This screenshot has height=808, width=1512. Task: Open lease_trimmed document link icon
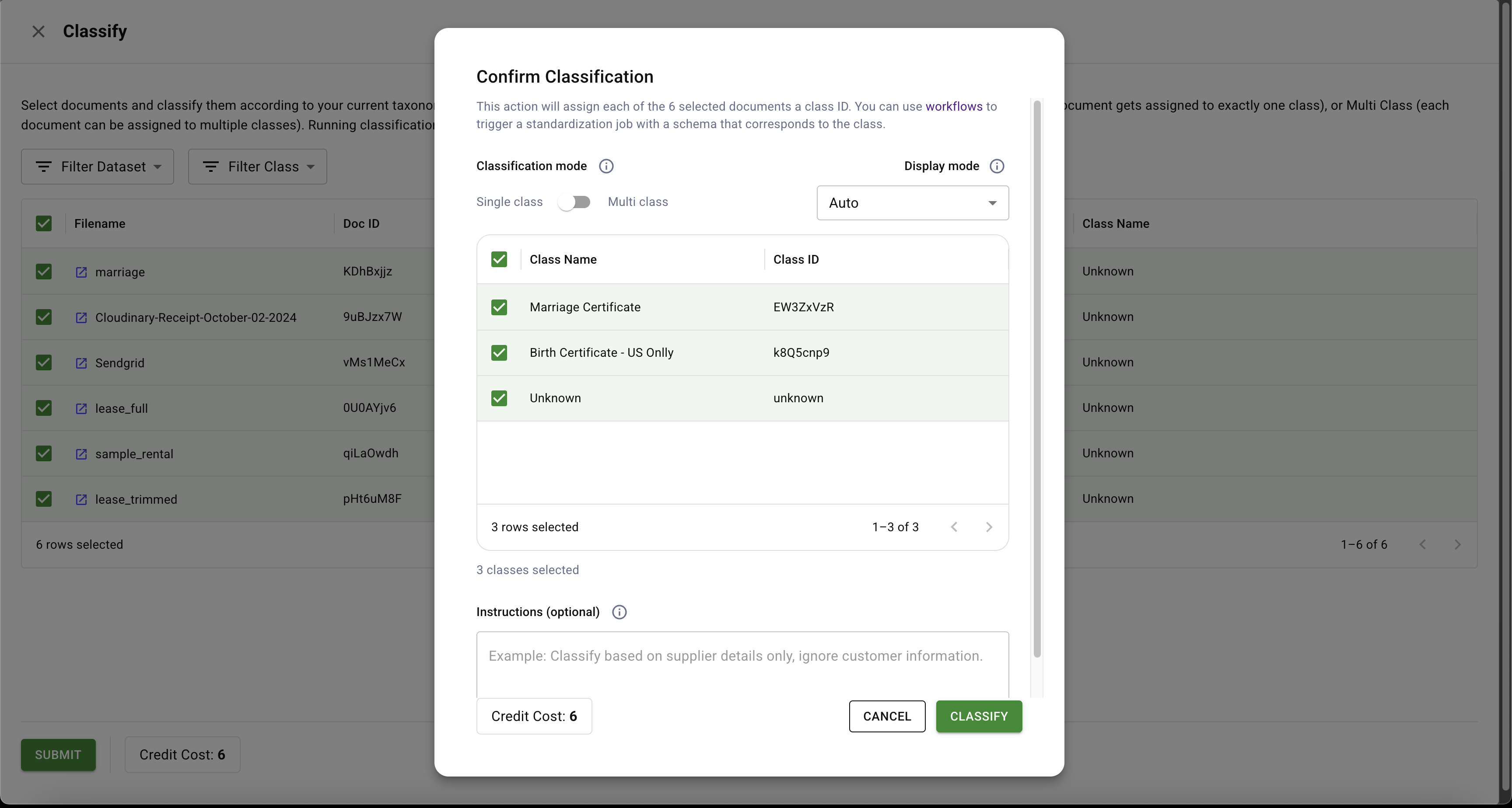[81, 499]
